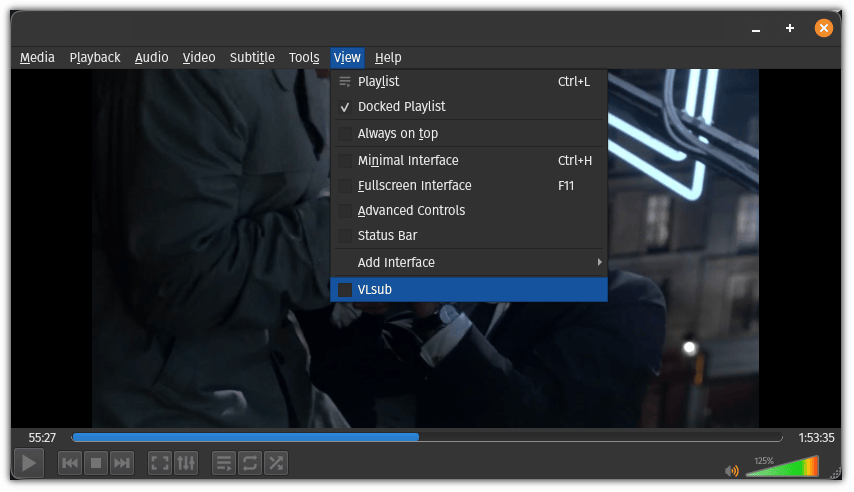Skip to next media track
The image size is (854, 492).
(x=122, y=463)
